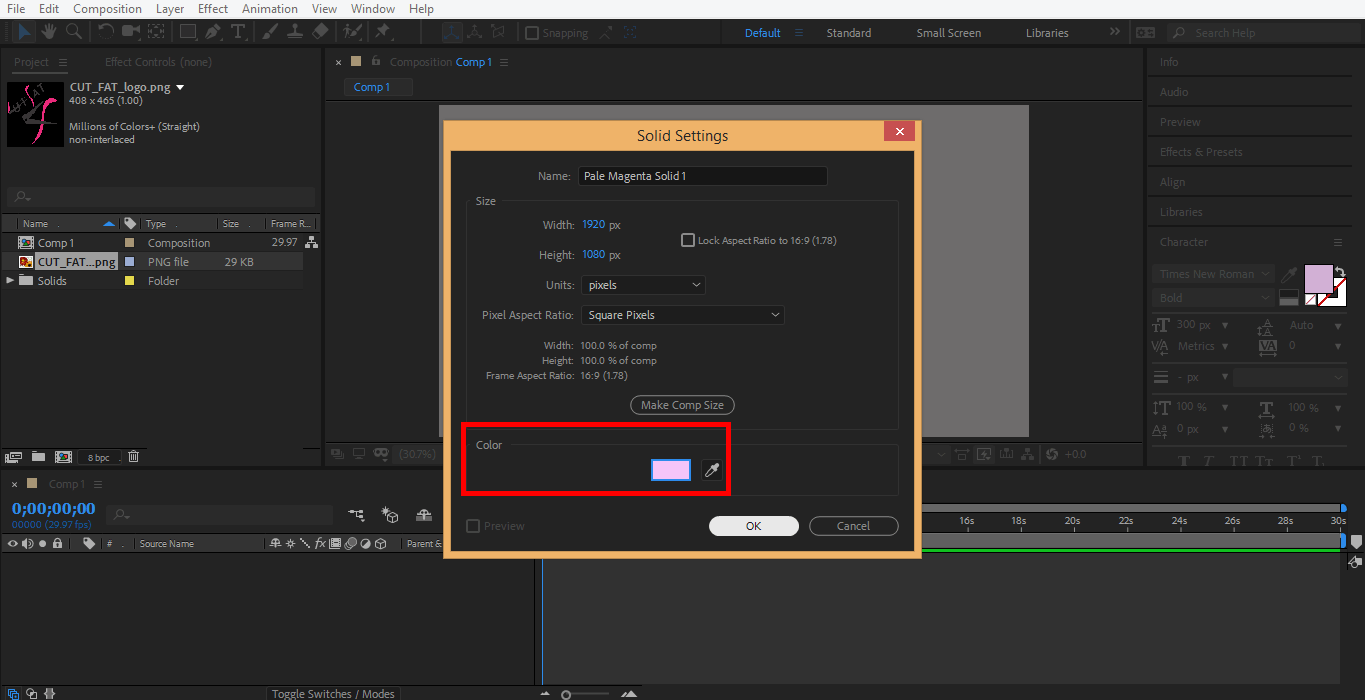Click the shy layers icon in timeline
Screen dimensions: 1365x700
(424, 514)
